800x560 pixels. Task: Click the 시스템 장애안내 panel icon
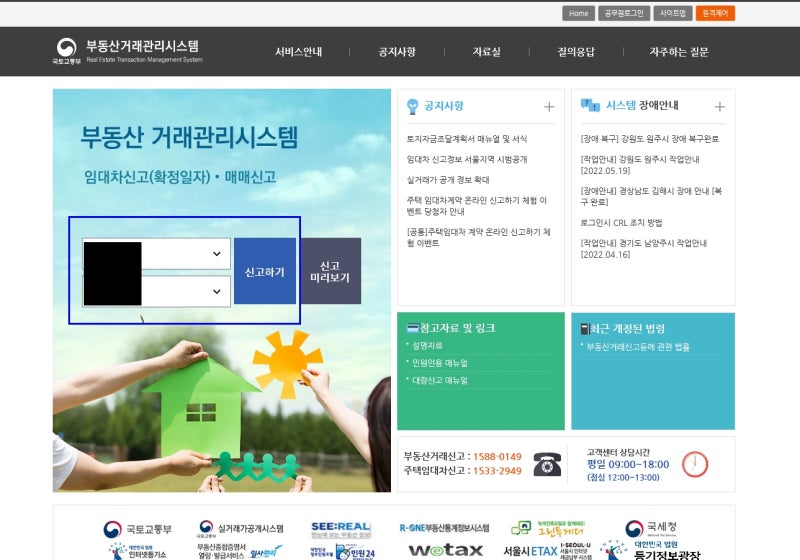[590, 106]
